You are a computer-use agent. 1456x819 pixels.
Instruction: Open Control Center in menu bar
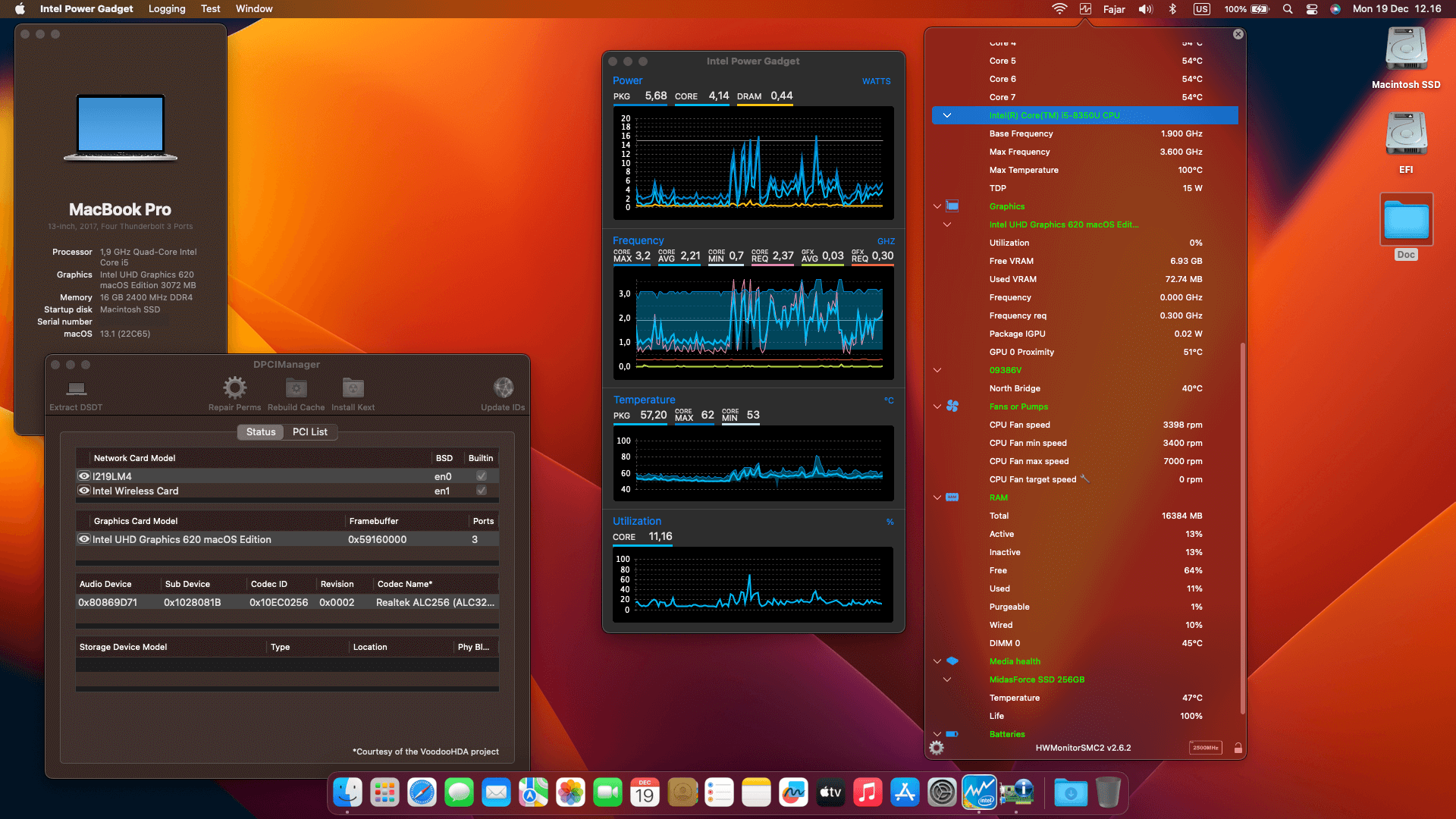(1312, 9)
